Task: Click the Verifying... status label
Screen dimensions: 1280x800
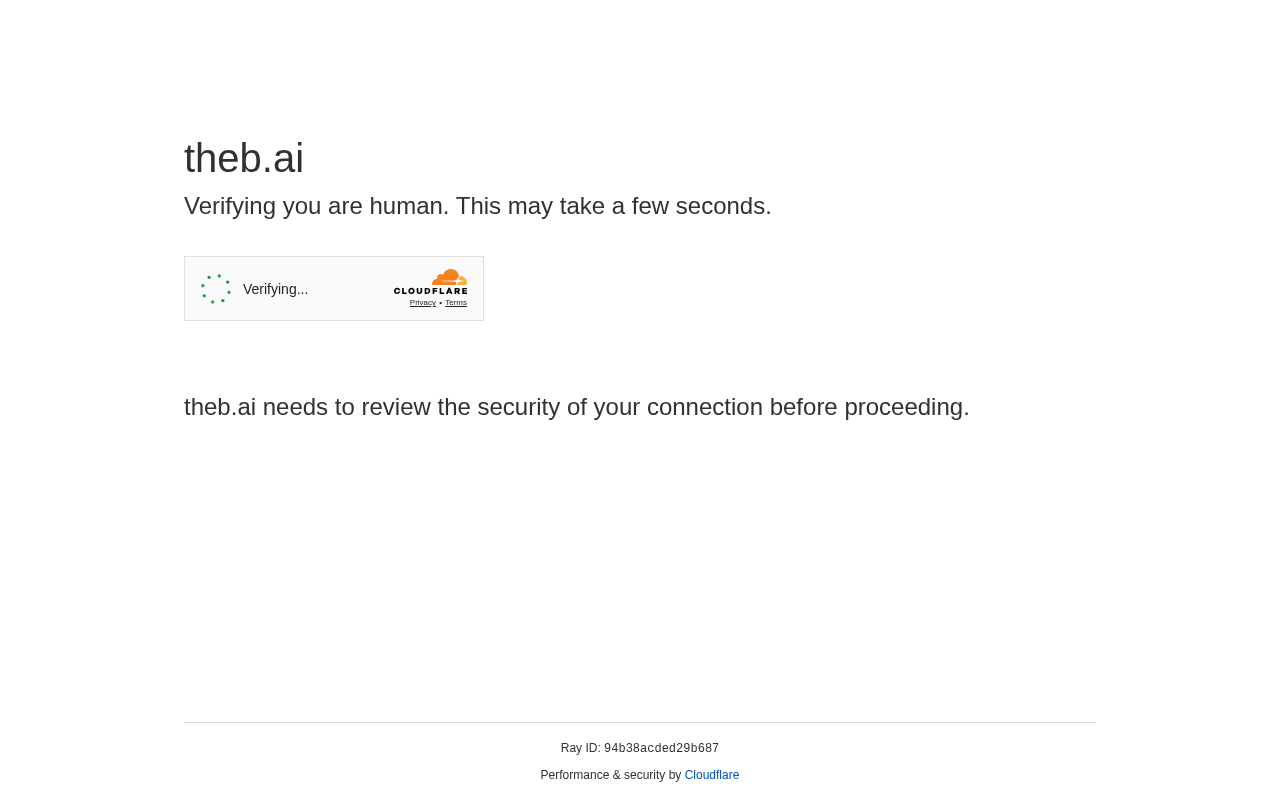Action: (x=275, y=287)
